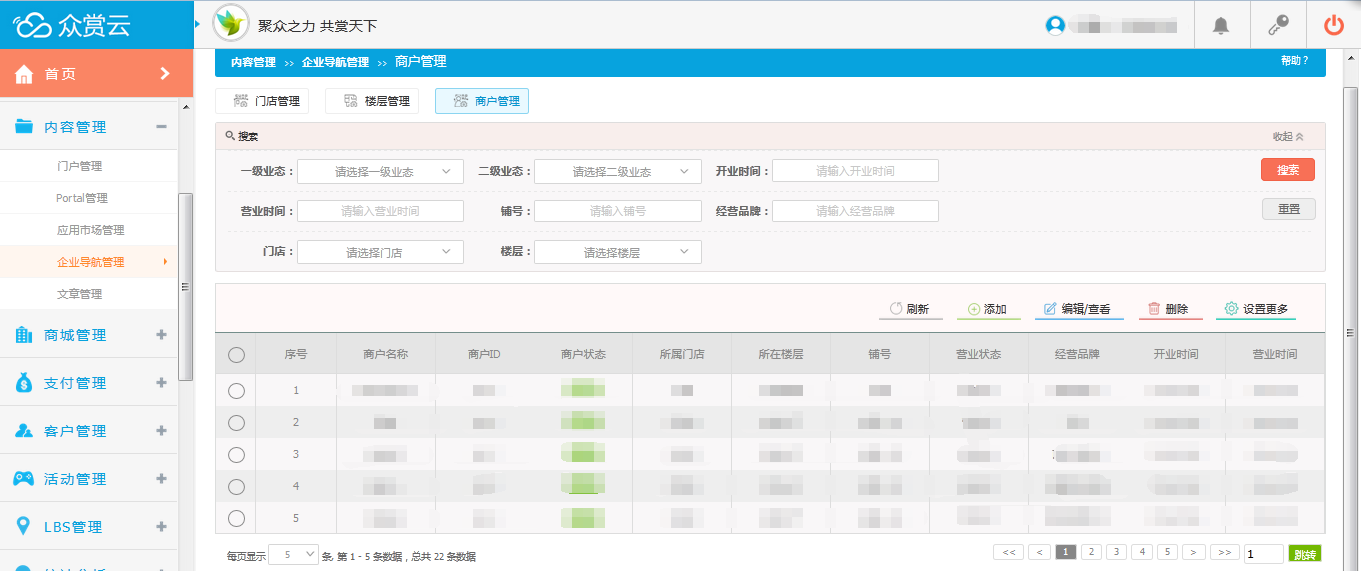Click the 编辑/查看 pencil icon
The width and height of the screenshot is (1361, 571).
point(1051,309)
